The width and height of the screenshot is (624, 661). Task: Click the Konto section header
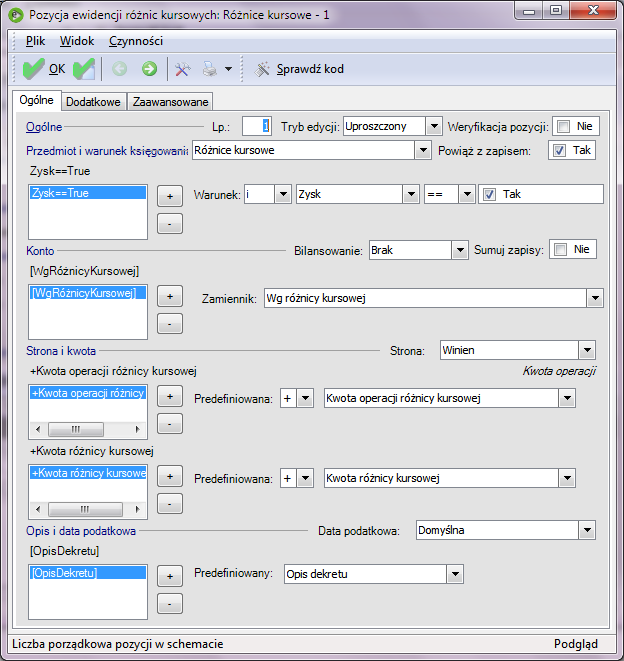click(x=40, y=250)
